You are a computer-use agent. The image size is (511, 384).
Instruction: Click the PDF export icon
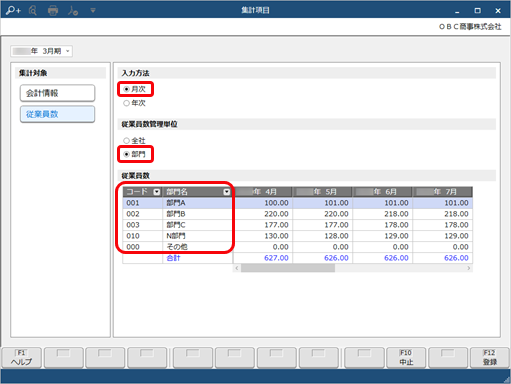[73, 11]
